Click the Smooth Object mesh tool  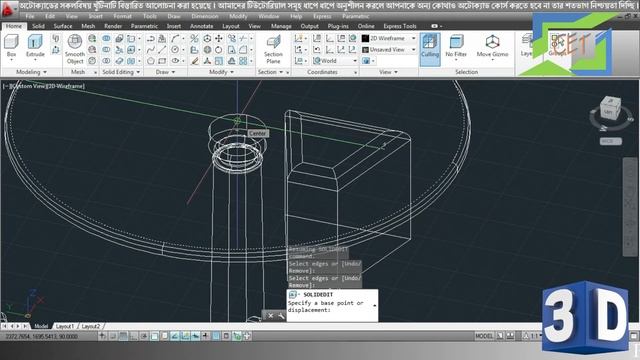(x=75, y=49)
